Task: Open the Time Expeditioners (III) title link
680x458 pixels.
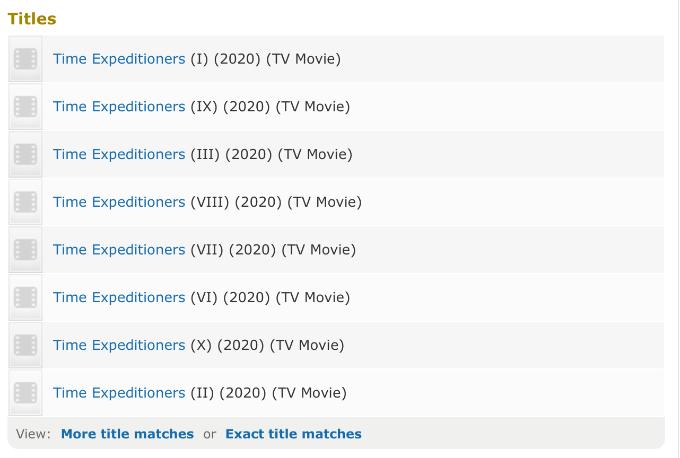Action: coord(119,155)
